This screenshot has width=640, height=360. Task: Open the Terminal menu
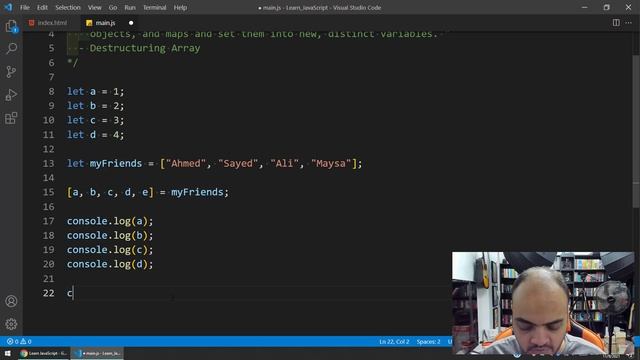(154, 7)
